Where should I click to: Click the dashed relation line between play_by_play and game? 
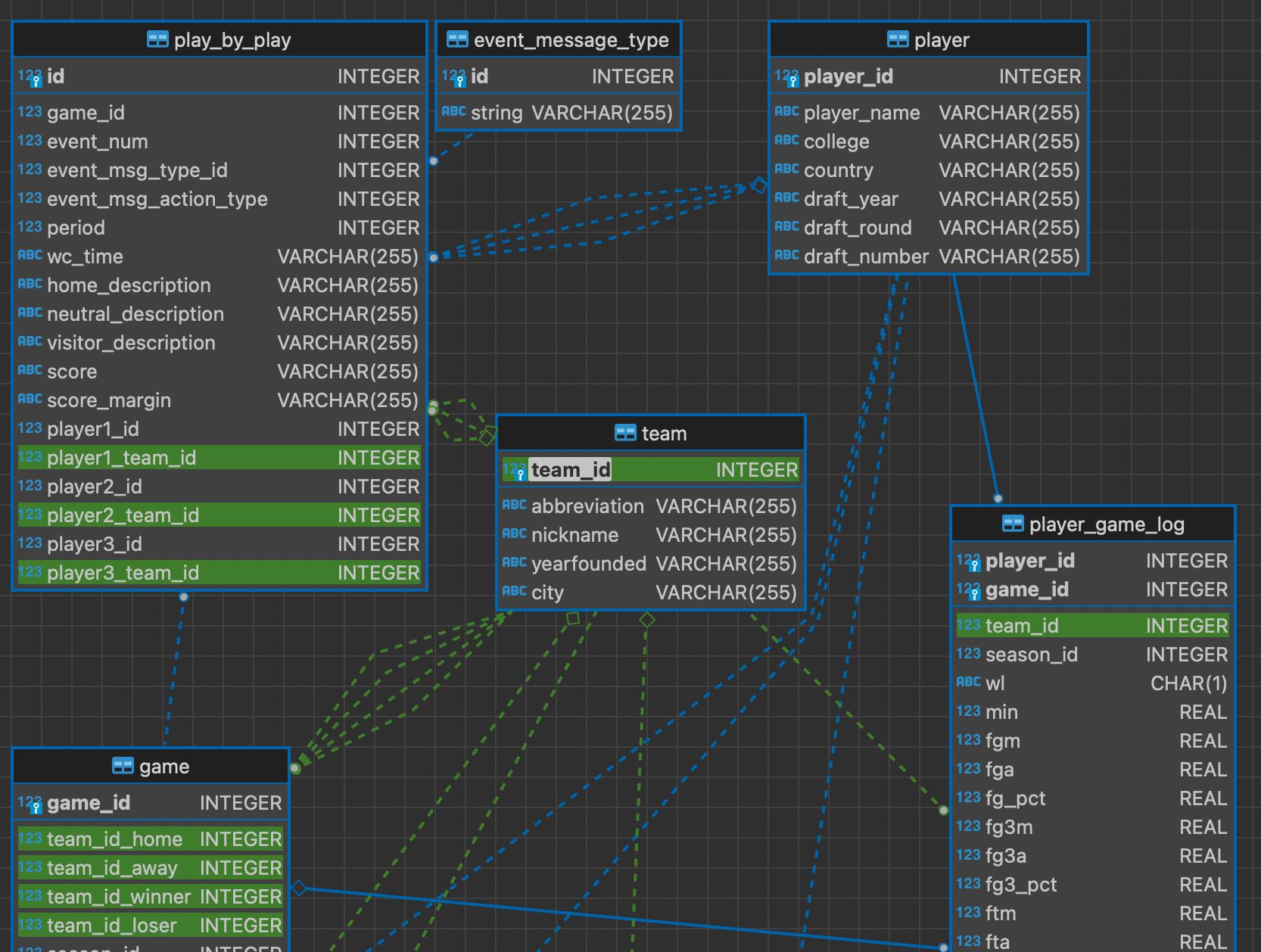pyautogui.click(x=175, y=670)
